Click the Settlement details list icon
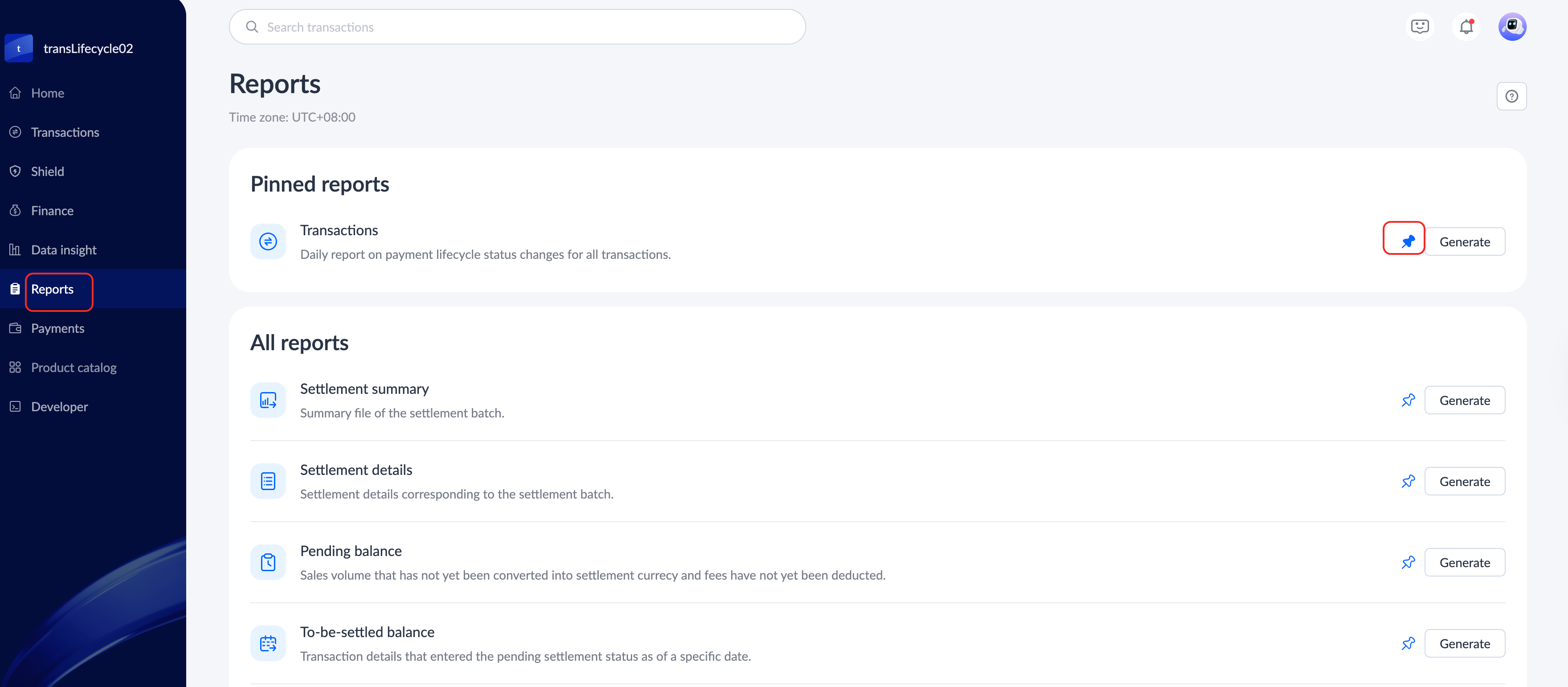Screen dimensions: 1568x687 pos(268,481)
